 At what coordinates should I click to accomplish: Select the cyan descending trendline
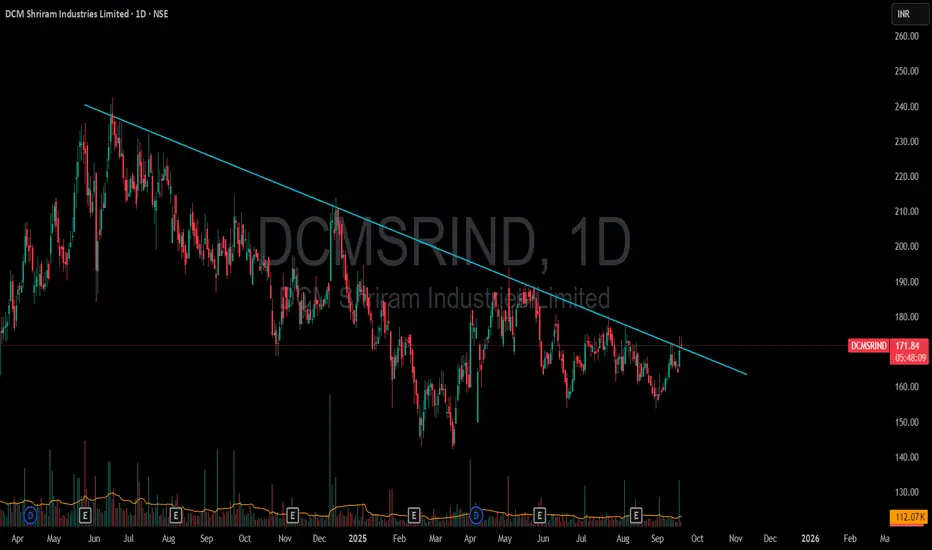click(416, 240)
